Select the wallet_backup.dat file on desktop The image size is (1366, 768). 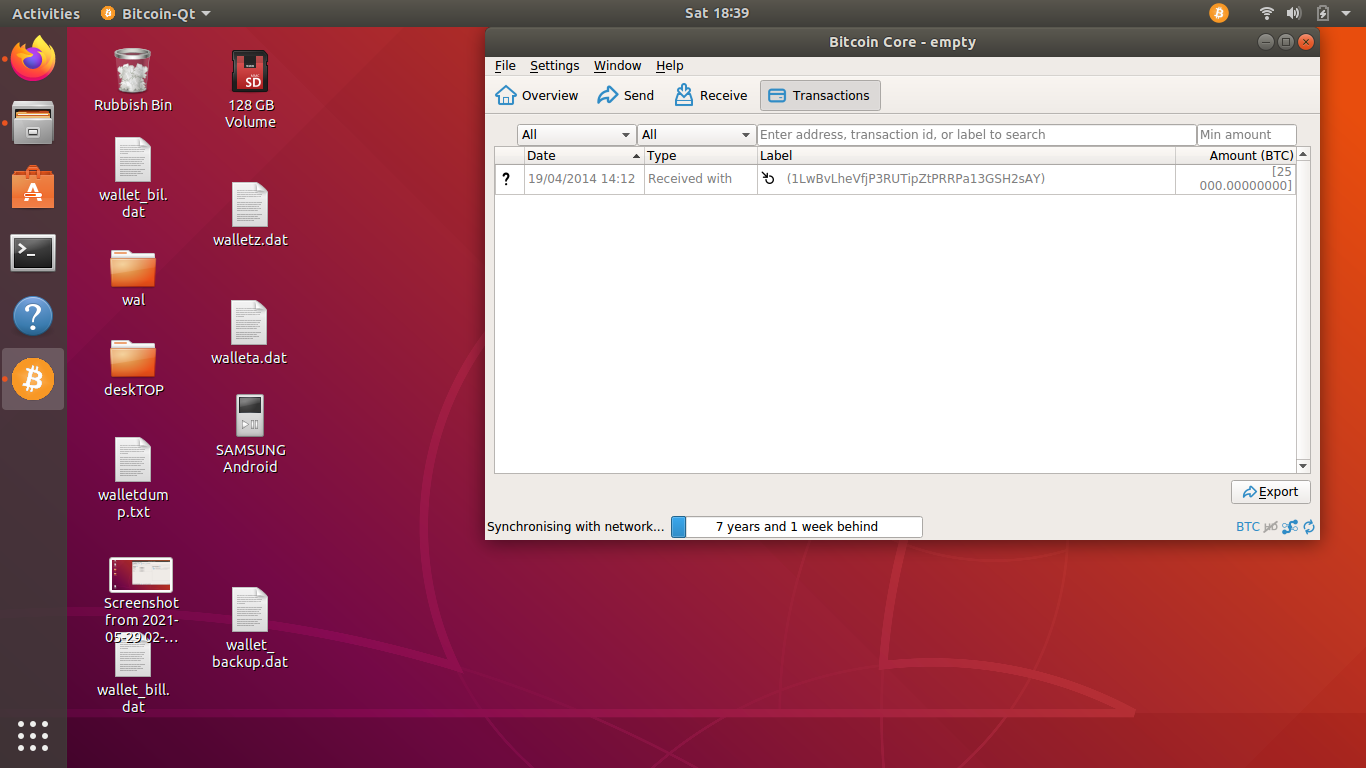250,627
